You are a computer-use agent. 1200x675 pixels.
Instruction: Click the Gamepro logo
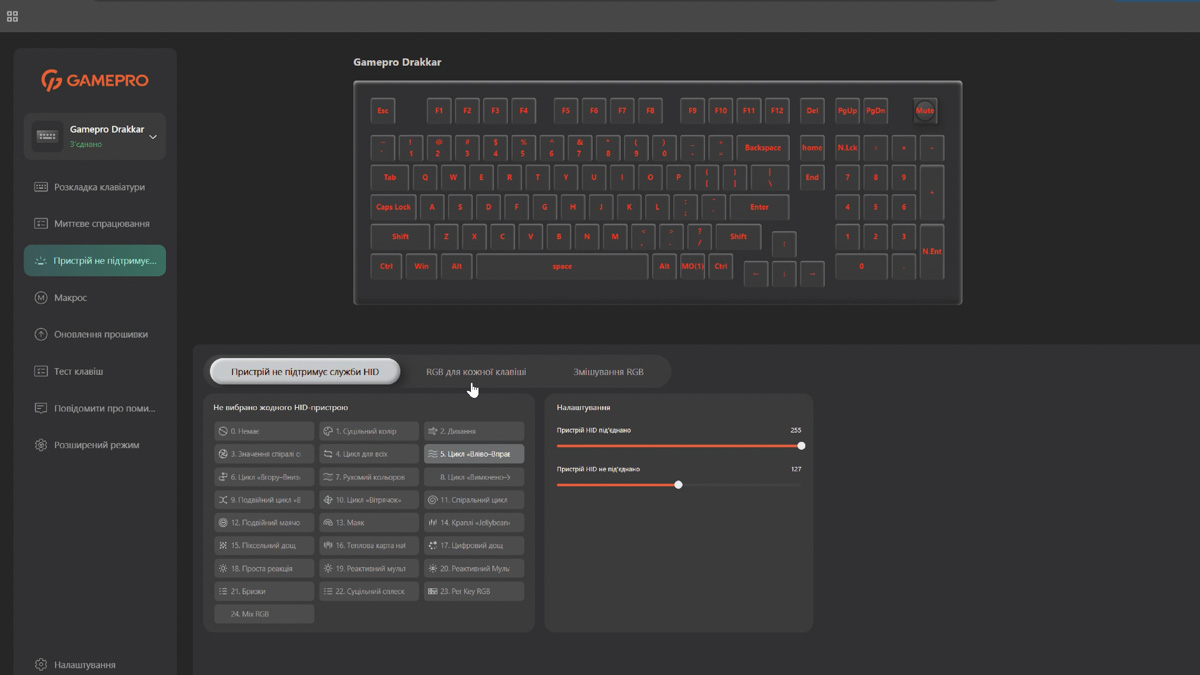point(95,80)
